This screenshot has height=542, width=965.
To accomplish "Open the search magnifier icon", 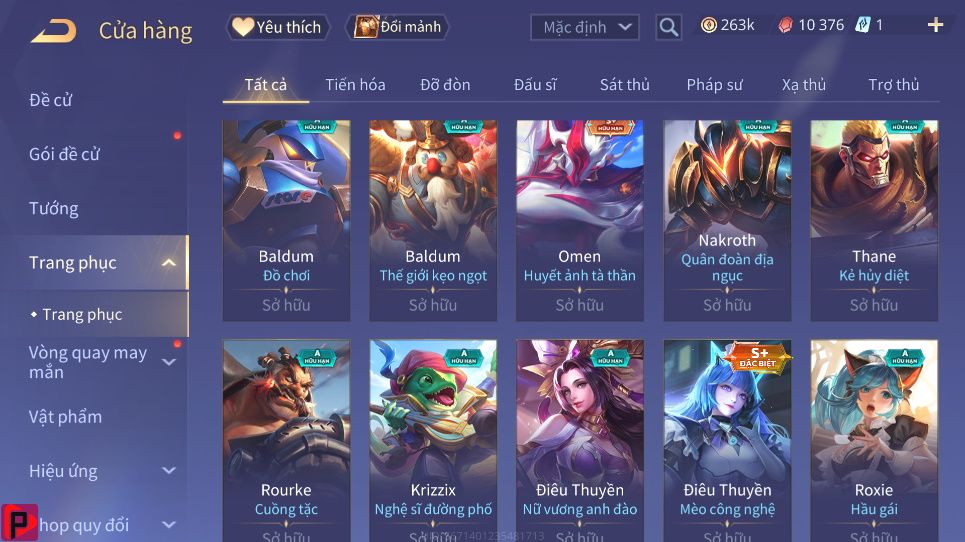I will [x=668, y=27].
